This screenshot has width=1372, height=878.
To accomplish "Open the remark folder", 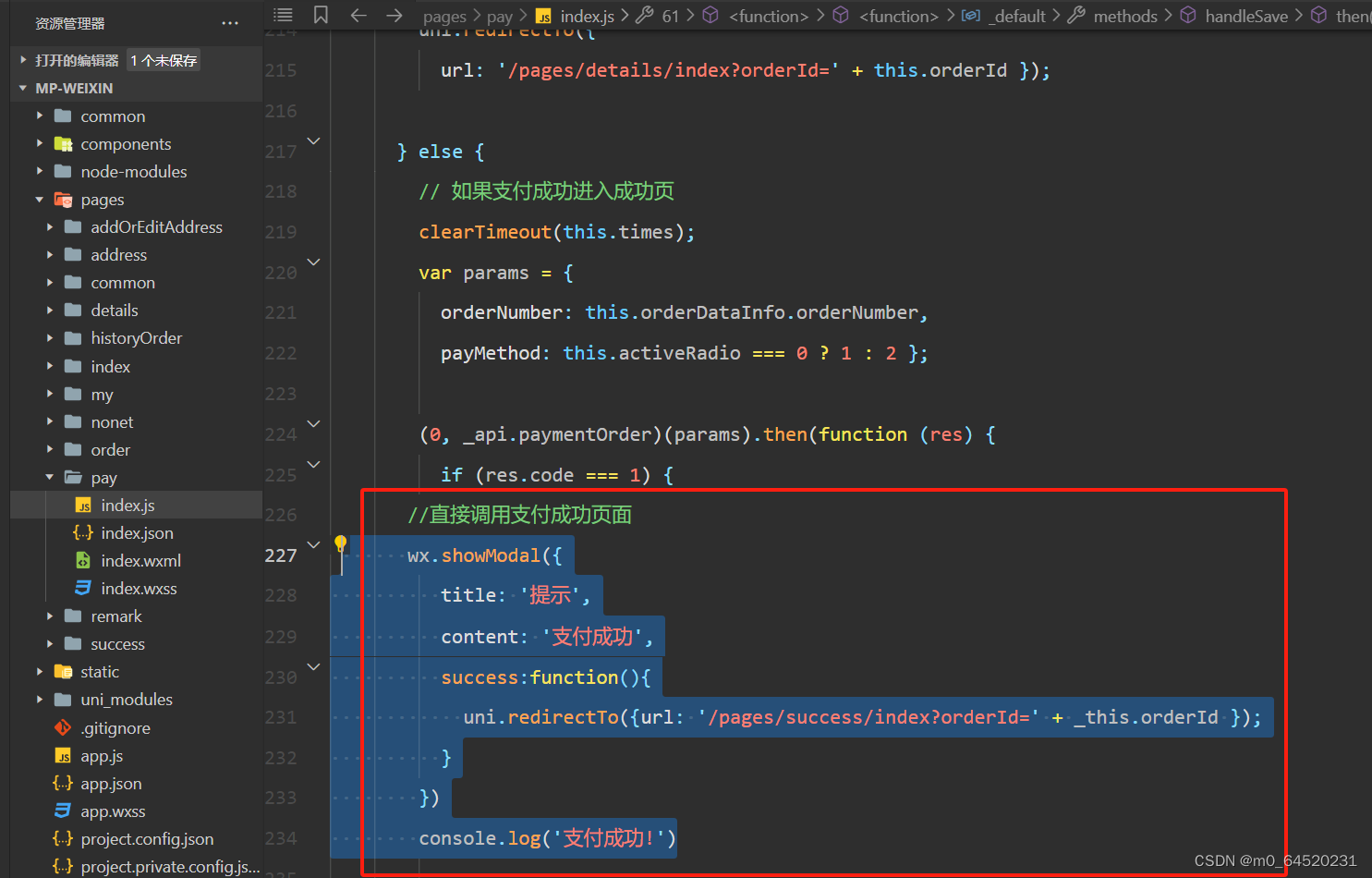I will pyautogui.click(x=116, y=616).
